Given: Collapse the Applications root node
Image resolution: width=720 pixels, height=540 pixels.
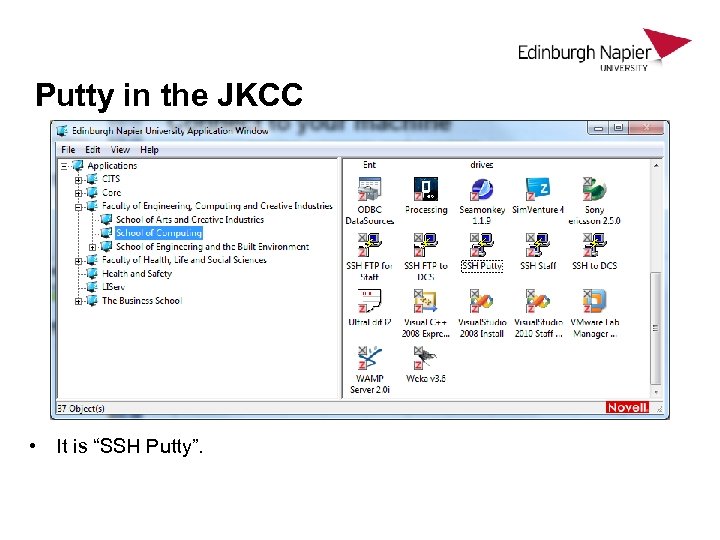Looking at the screenshot, I should (x=64, y=166).
